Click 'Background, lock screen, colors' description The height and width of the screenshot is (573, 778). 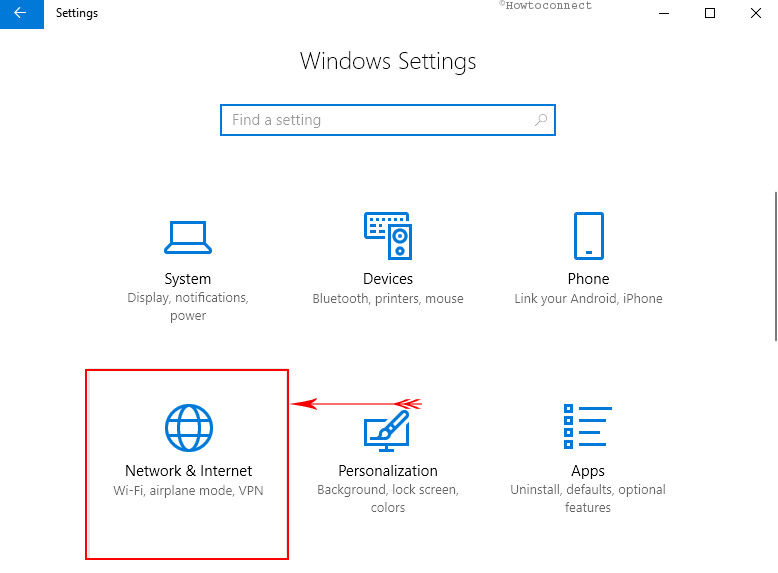click(388, 499)
